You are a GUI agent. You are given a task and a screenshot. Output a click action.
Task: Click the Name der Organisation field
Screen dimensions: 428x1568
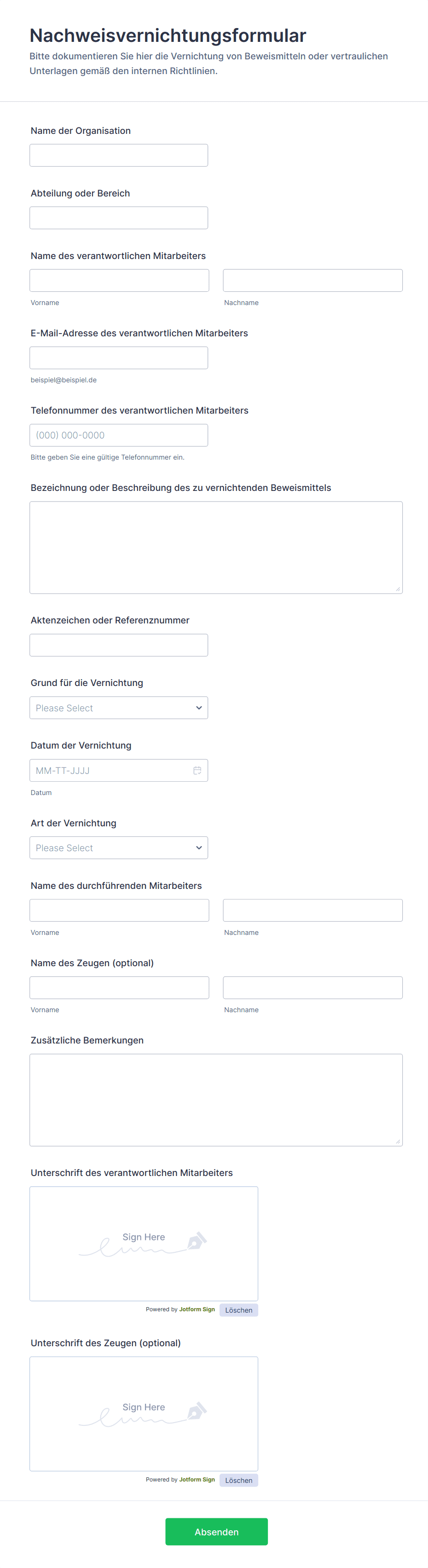[119, 155]
